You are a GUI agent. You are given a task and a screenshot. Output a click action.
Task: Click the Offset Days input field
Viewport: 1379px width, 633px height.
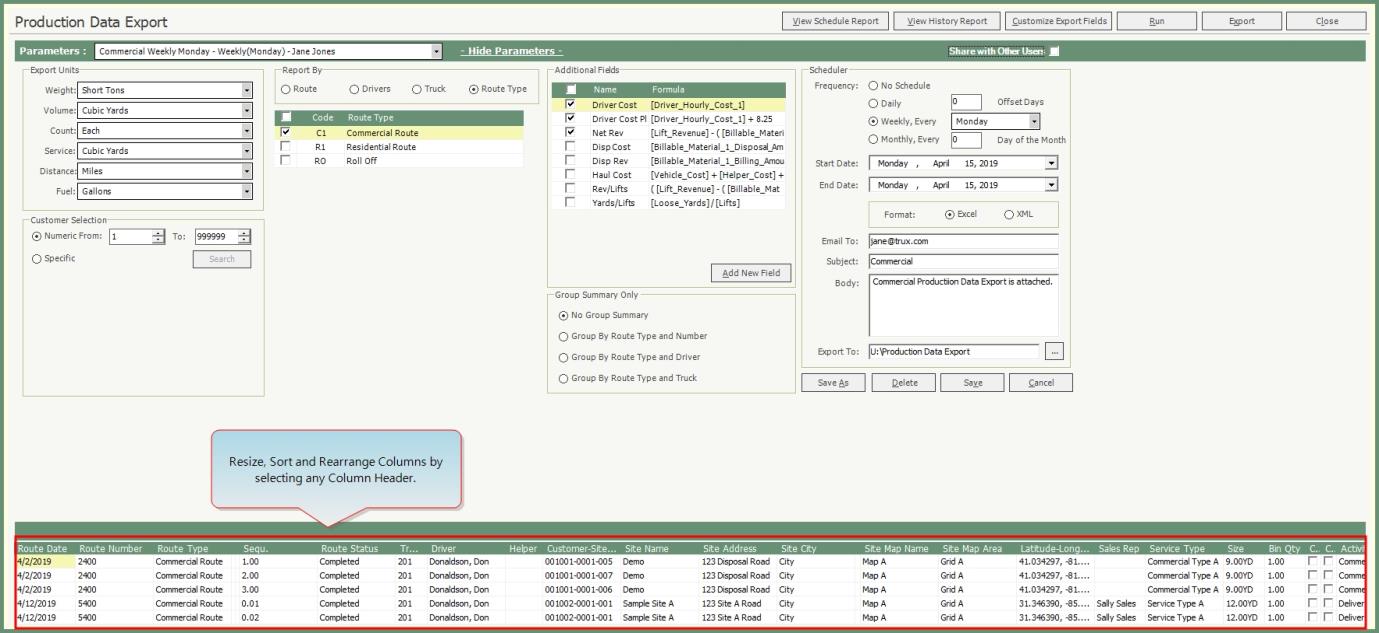click(x=966, y=102)
